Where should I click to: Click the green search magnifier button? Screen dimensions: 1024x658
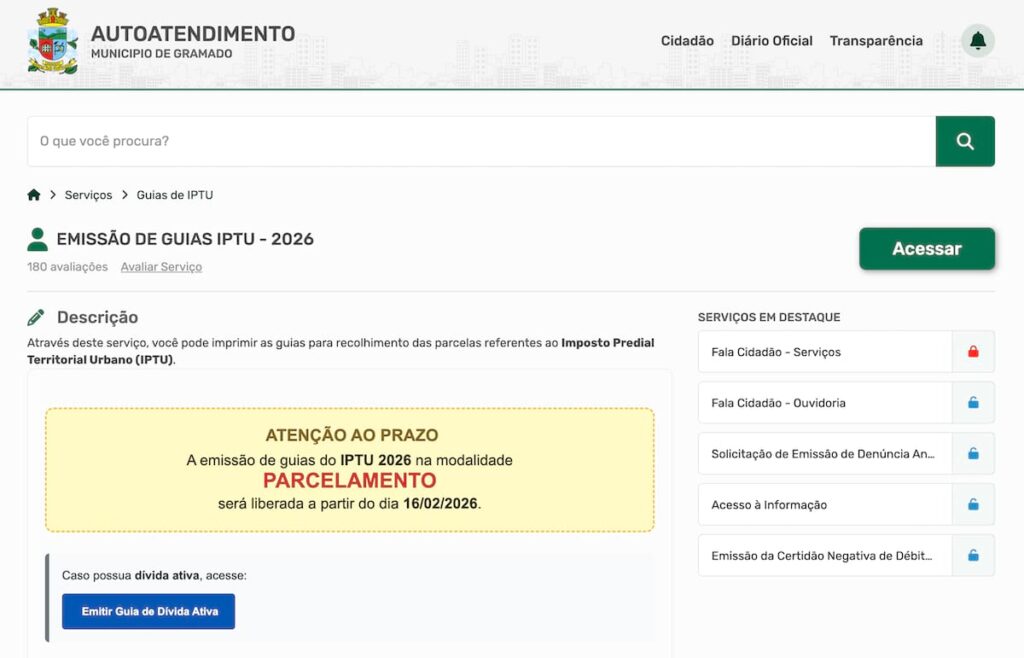click(965, 141)
